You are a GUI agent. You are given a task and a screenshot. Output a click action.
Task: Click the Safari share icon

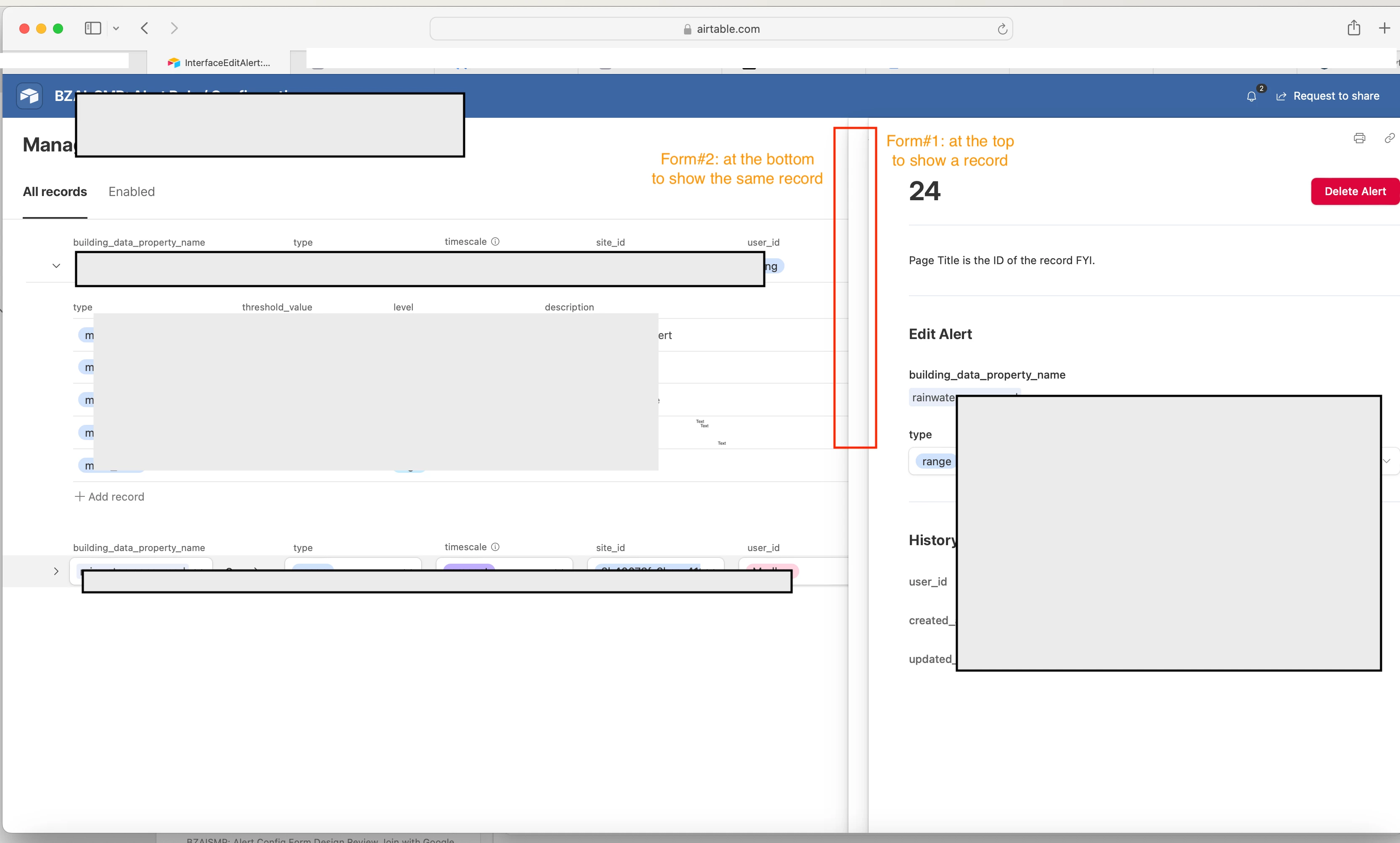click(x=1353, y=28)
